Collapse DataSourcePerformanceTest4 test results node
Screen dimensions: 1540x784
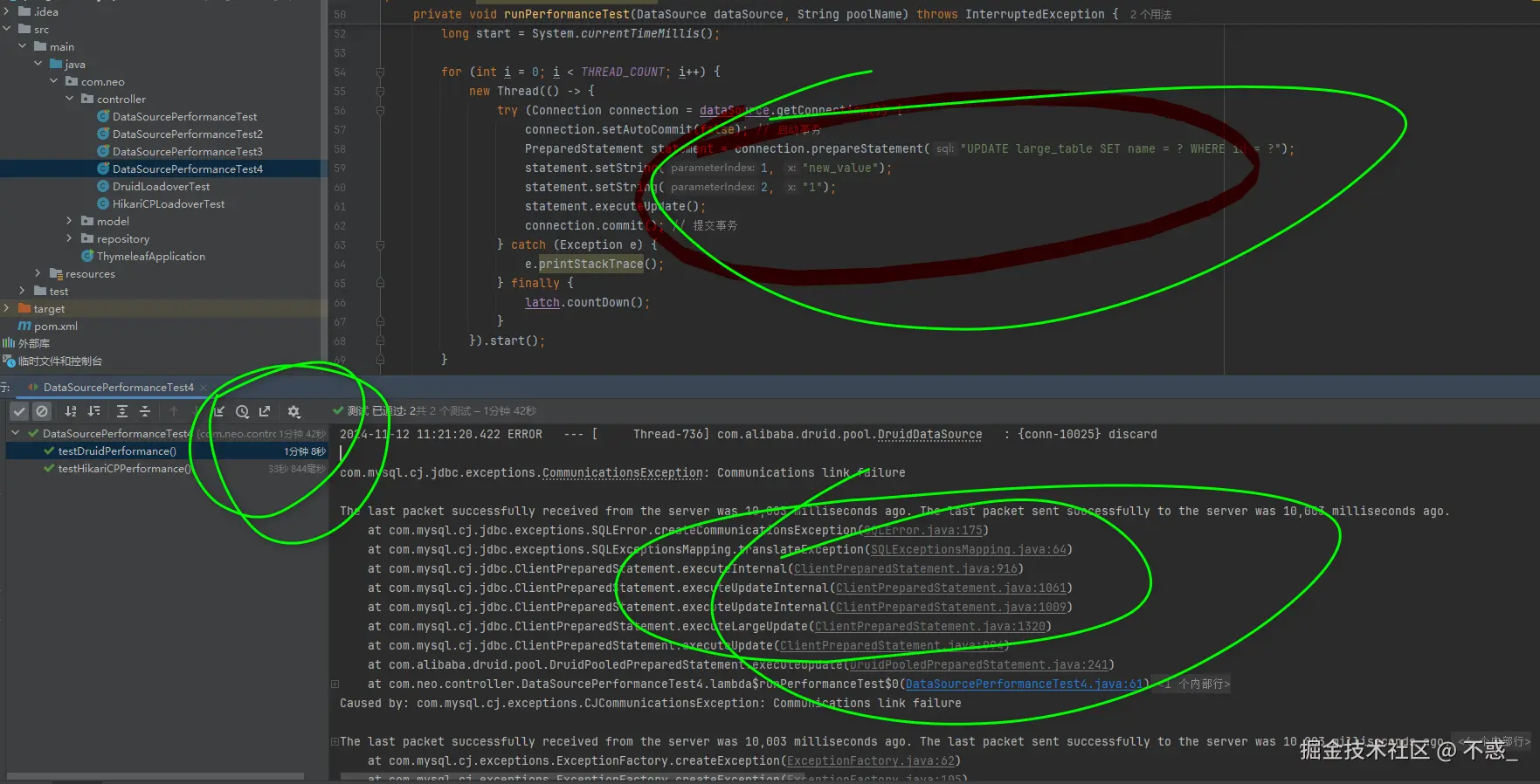tap(16, 433)
